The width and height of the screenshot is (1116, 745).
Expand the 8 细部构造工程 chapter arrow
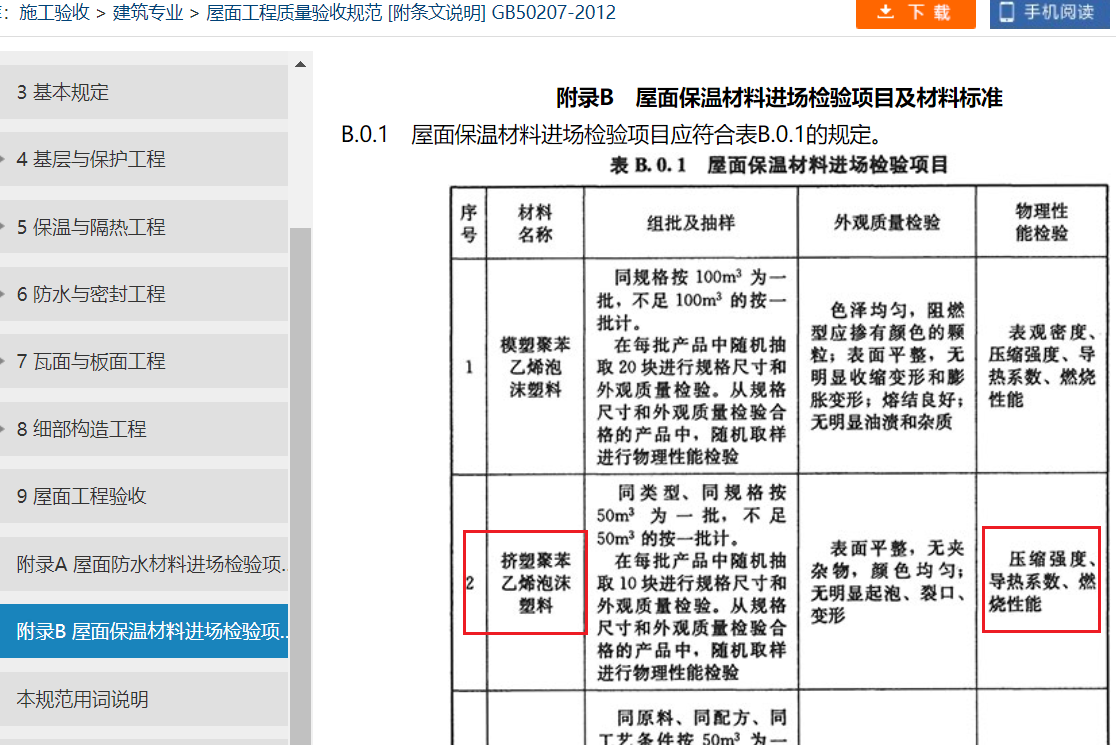click(4, 429)
